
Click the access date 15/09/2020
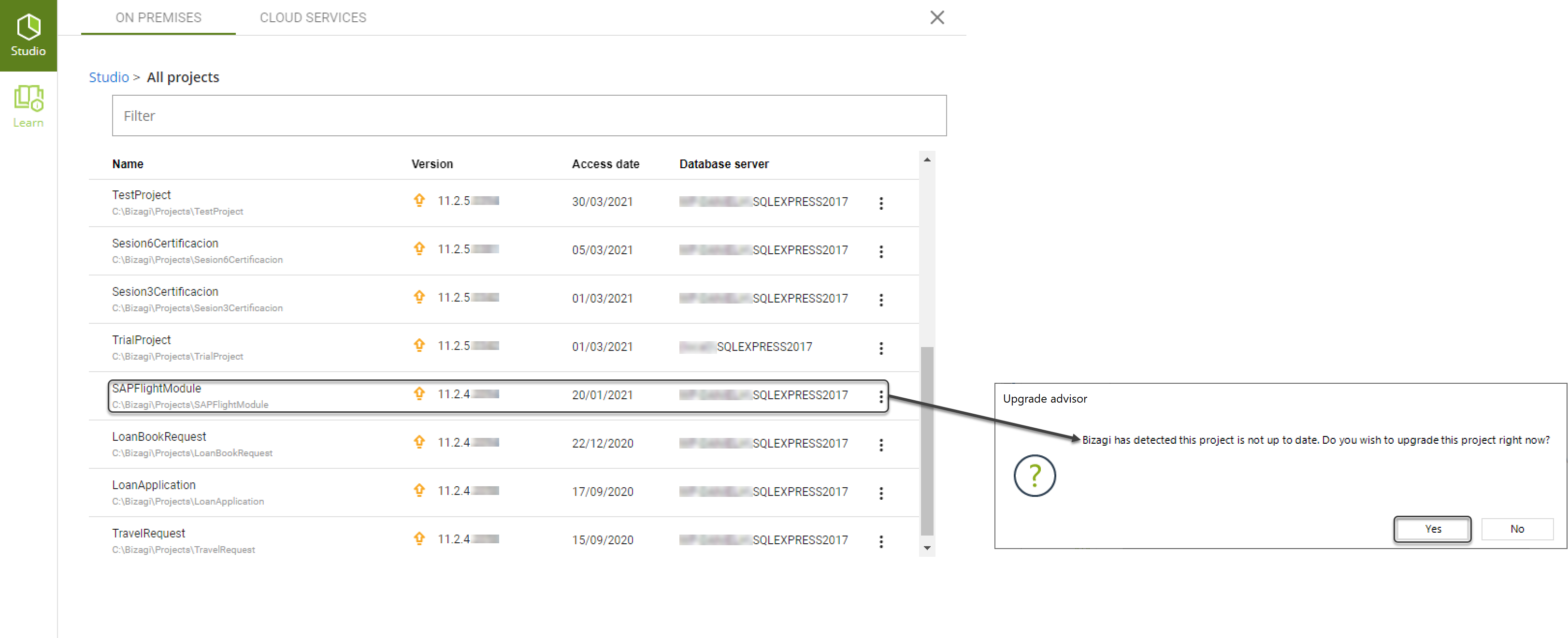click(602, 540)
